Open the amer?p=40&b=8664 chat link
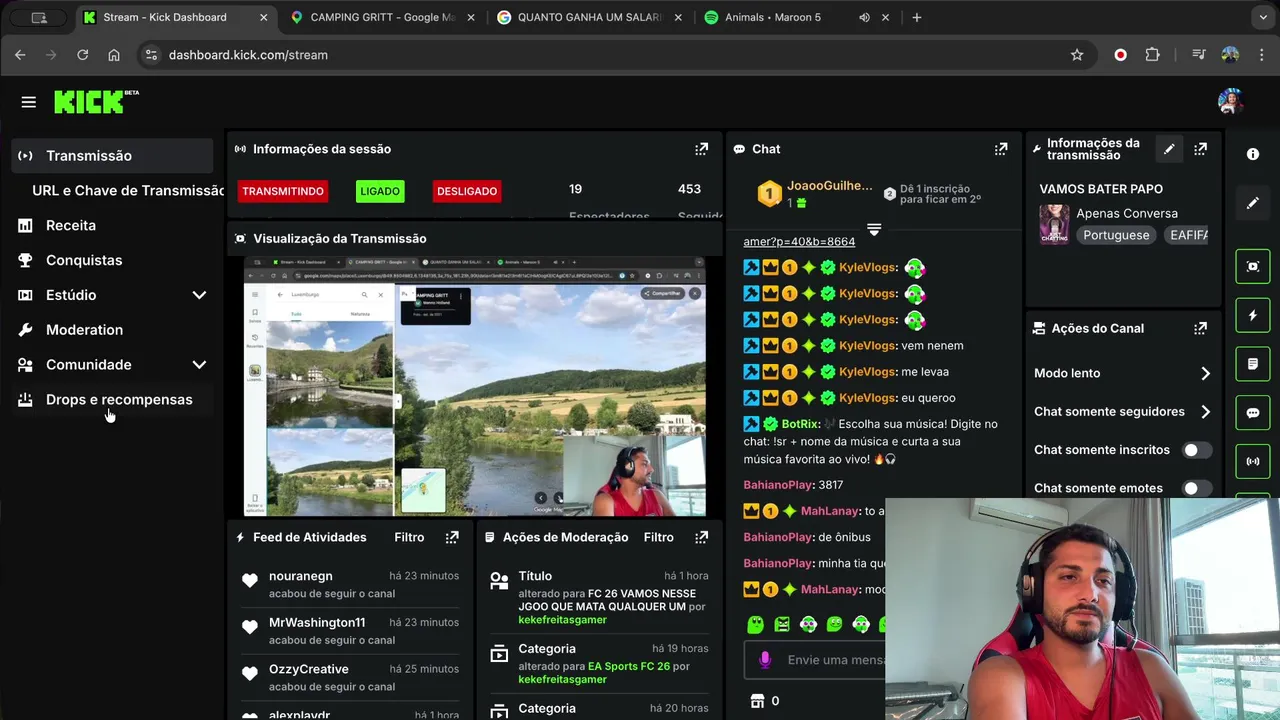This screenshot has height=720, width=1280. [x=799, y=242]
